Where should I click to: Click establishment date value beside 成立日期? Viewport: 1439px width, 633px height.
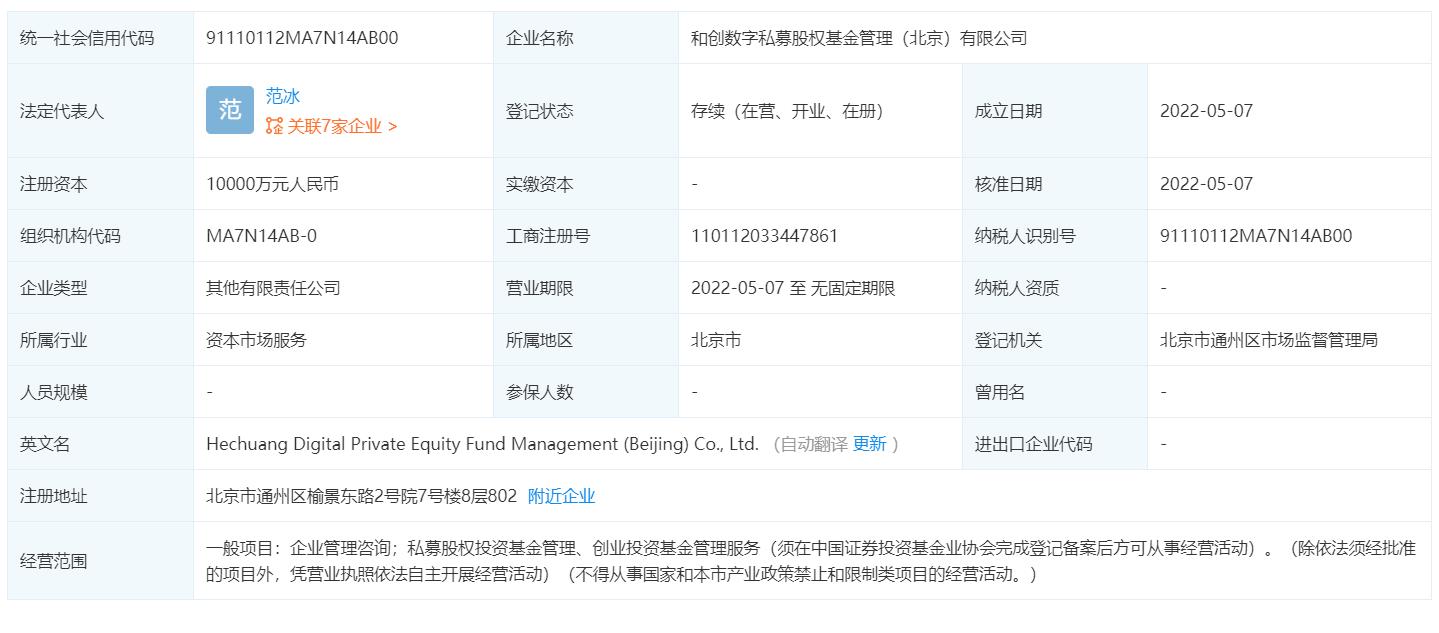(x=1206, y=111)
